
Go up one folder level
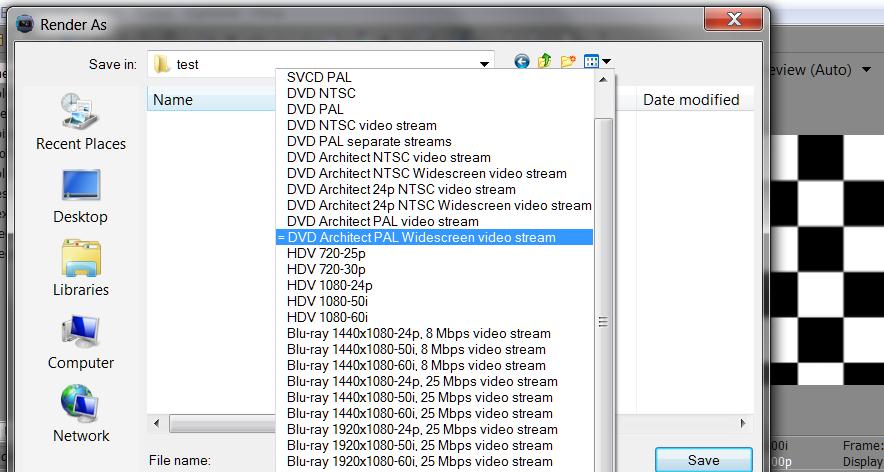tap(545, 61)
